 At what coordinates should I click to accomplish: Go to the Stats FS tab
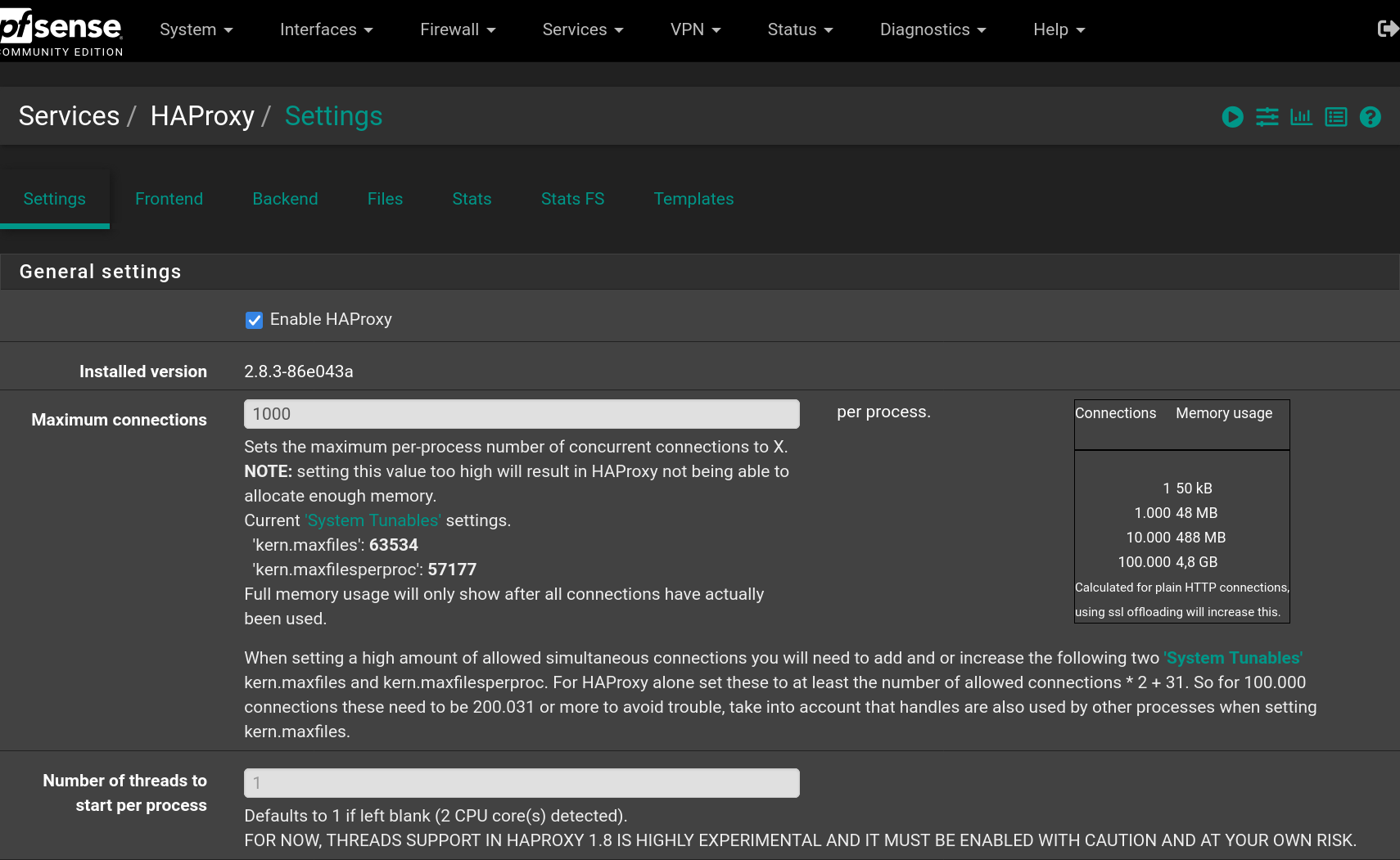click(x=572, y=199)
